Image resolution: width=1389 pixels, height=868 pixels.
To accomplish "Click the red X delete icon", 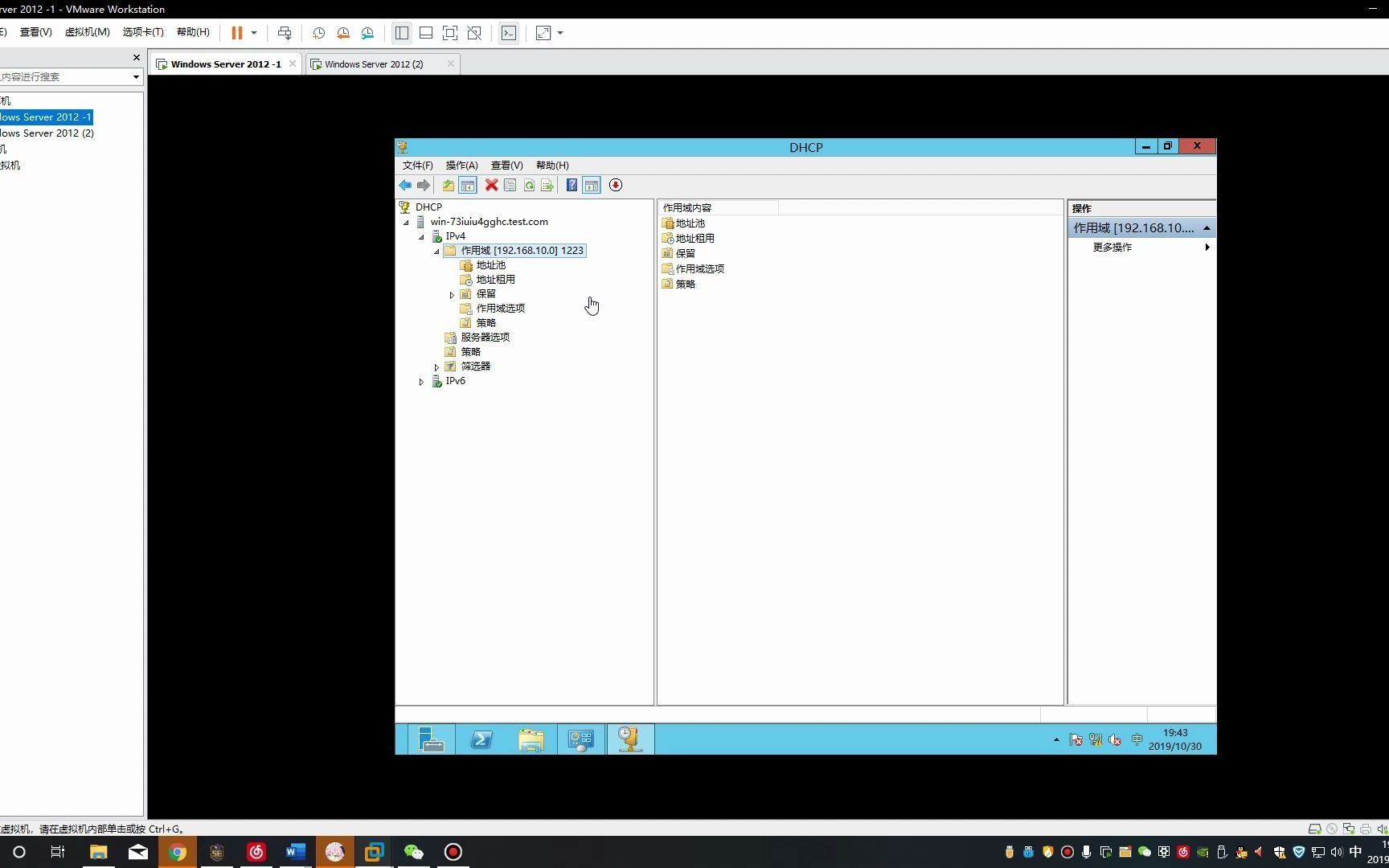I will coord(491,186).
